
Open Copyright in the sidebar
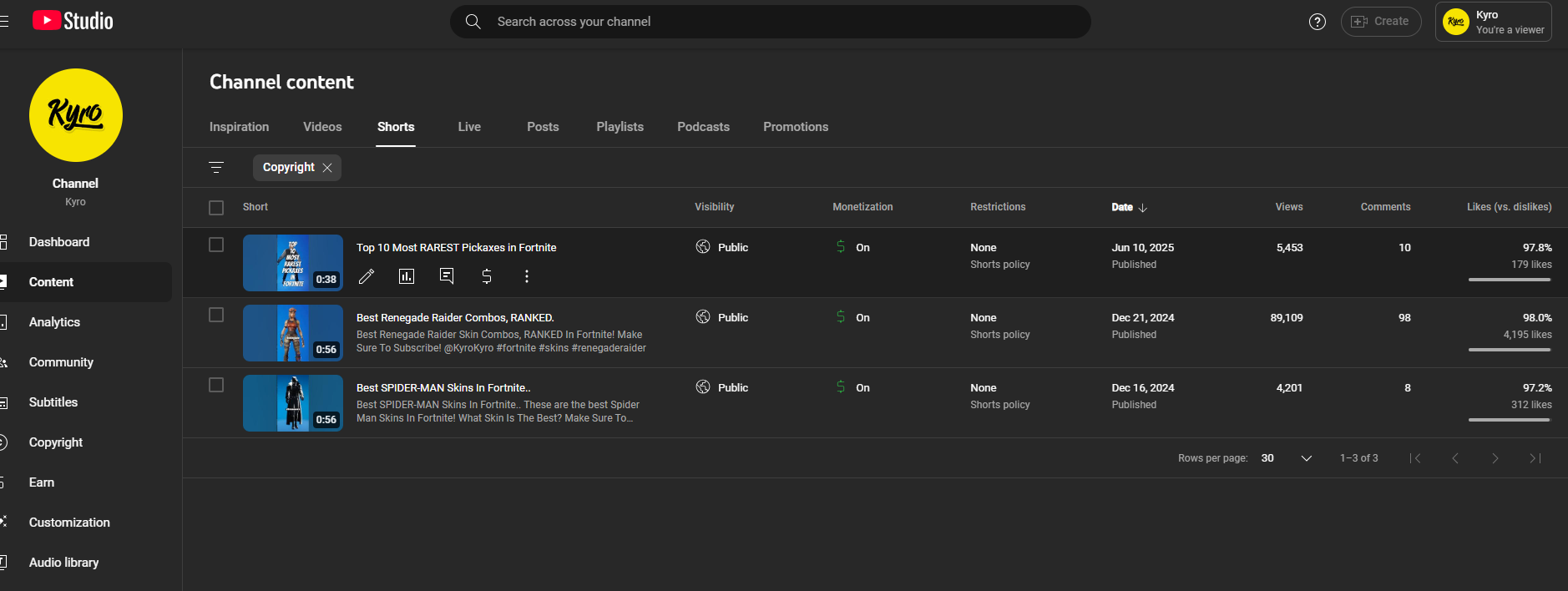point(86,442)
